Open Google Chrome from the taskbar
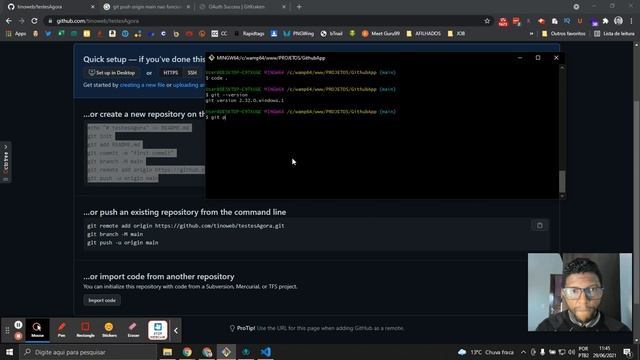 click(187, 352)
